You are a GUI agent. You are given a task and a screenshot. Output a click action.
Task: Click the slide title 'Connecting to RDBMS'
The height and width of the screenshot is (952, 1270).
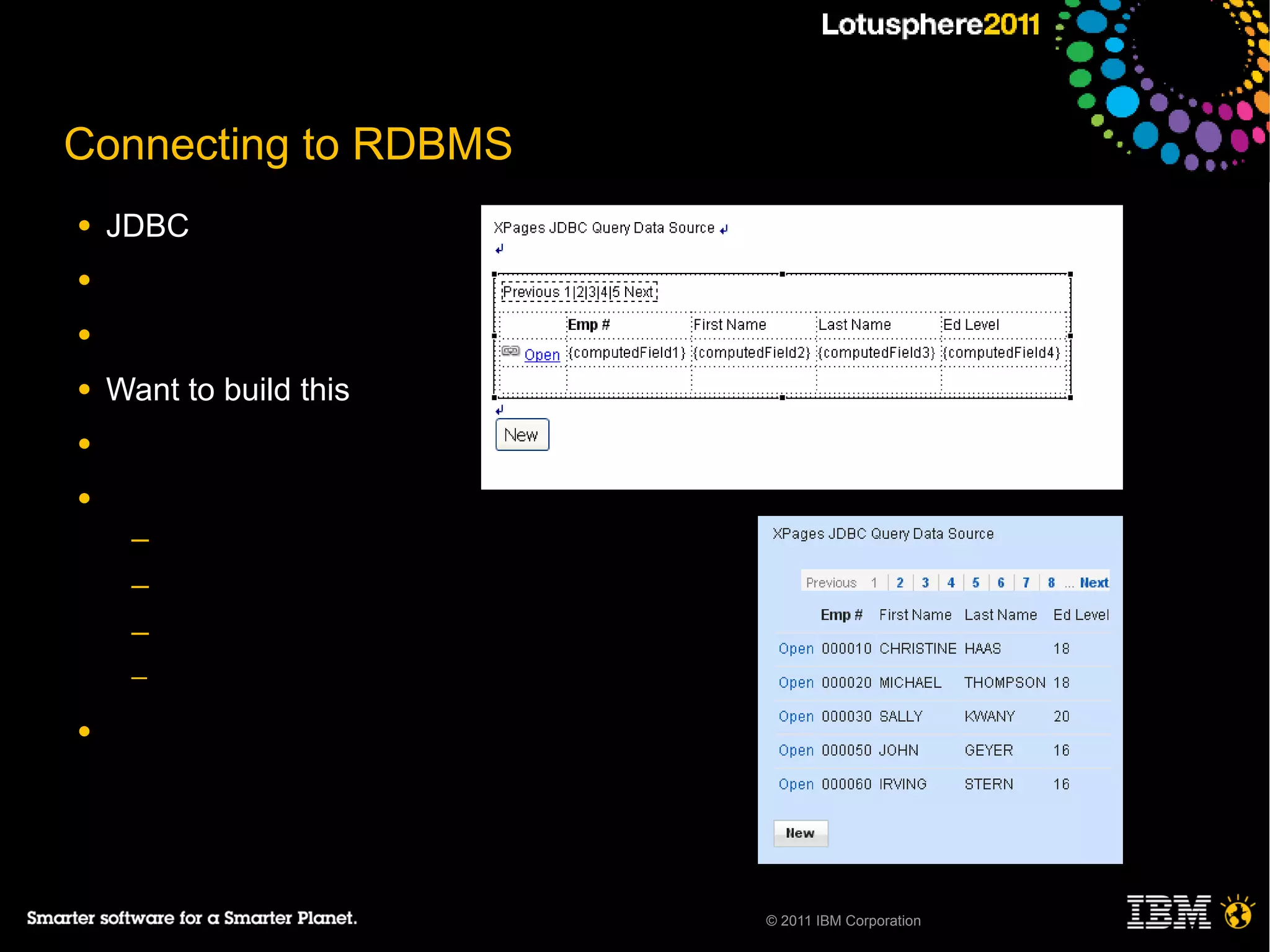288,145
